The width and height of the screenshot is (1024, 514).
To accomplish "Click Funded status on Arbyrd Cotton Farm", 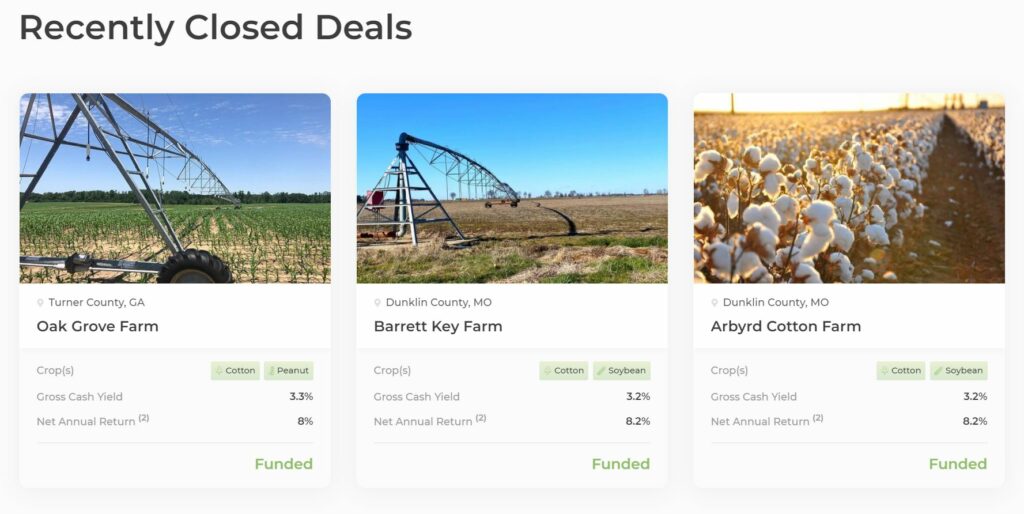I will 957,464.
